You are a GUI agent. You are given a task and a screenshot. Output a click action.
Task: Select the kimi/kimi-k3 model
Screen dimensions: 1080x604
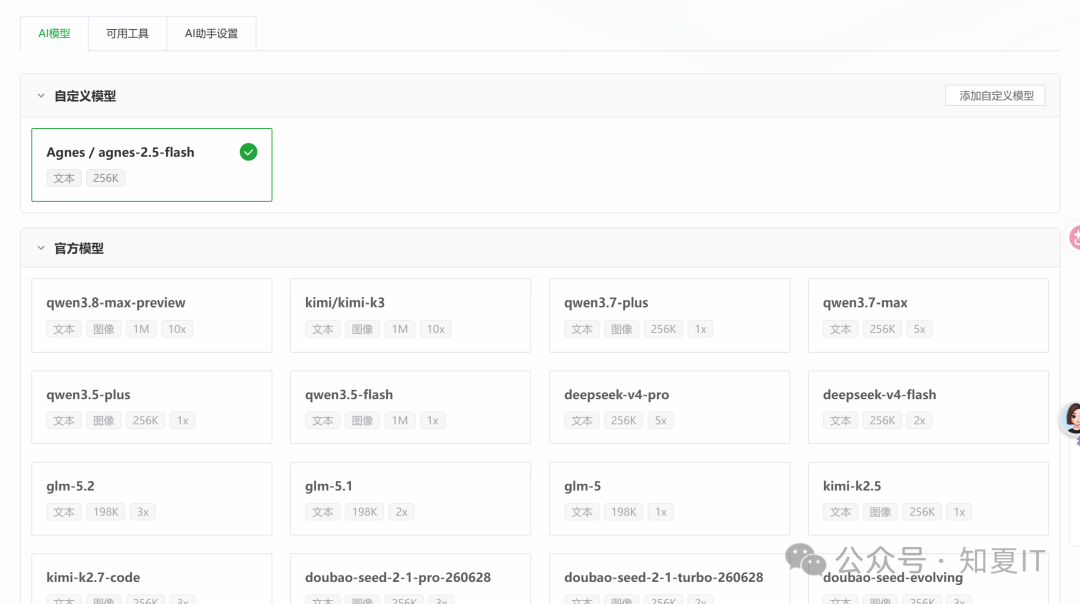[411, 315]
